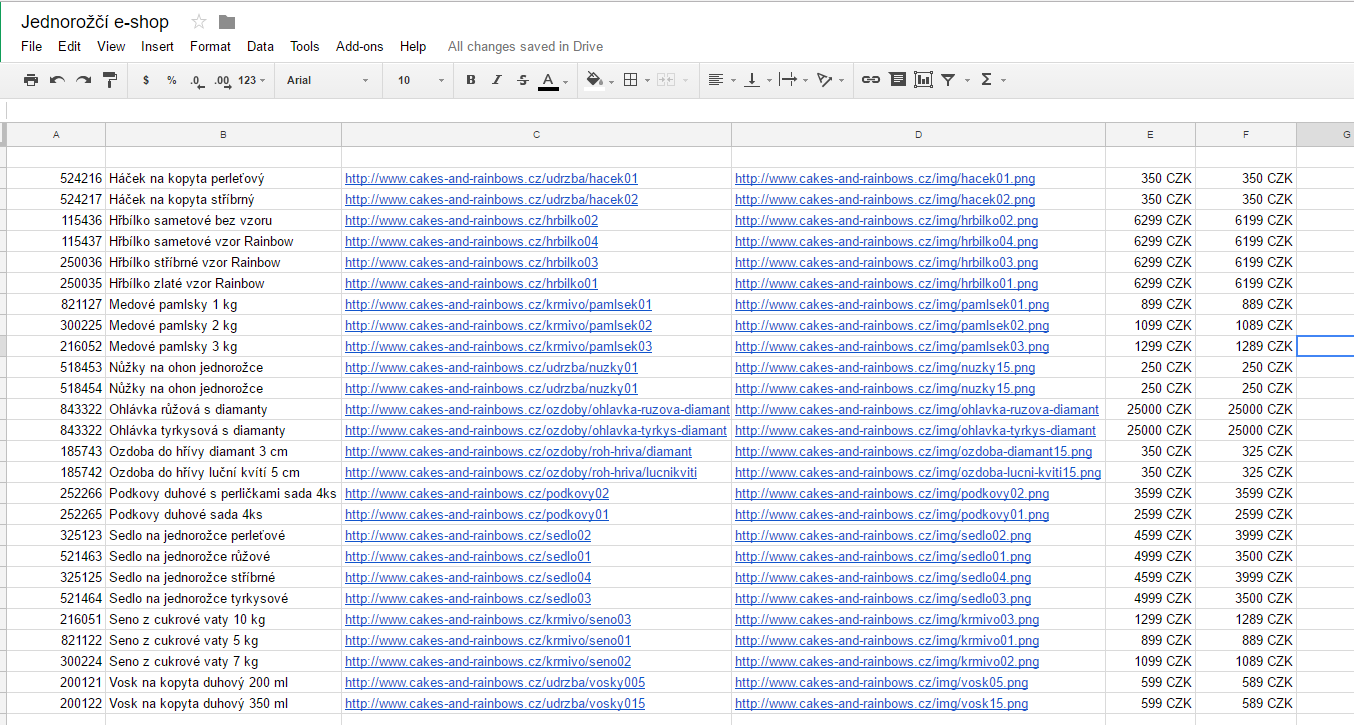Open the sedlo02.png image link
Image resolution: width=1354 pixels, height=725 pixels.
click(x=883, y=536)
